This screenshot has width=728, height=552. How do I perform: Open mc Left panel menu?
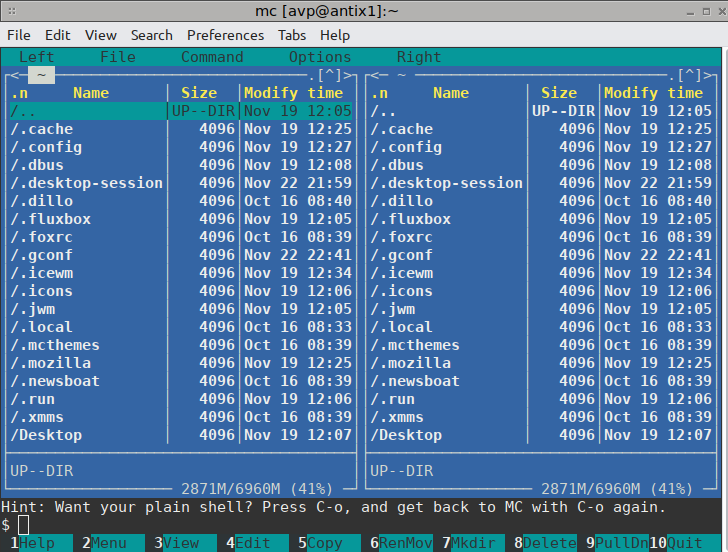[36, 57]
